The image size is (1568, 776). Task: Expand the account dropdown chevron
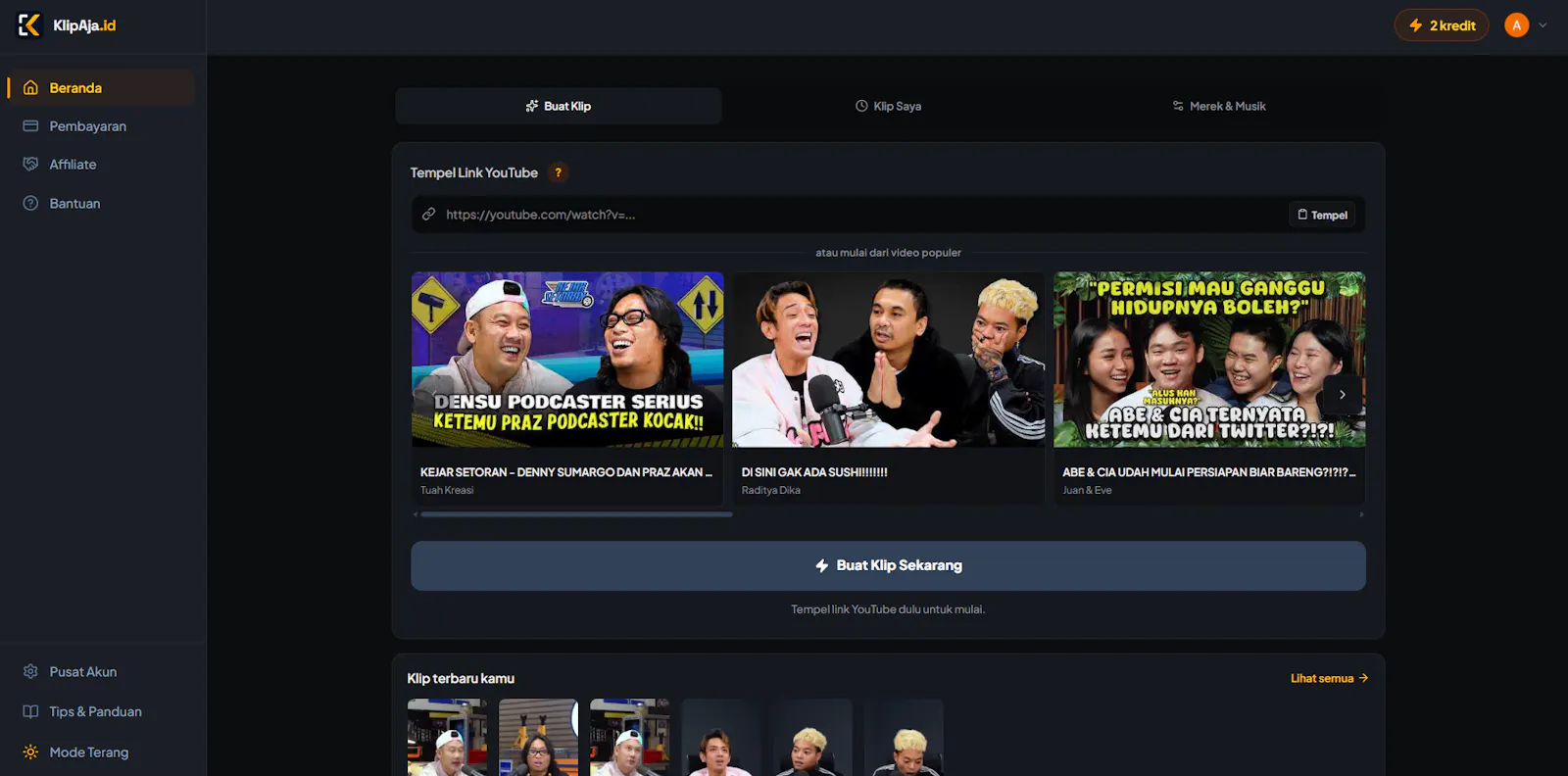[x=1543, y=25]
